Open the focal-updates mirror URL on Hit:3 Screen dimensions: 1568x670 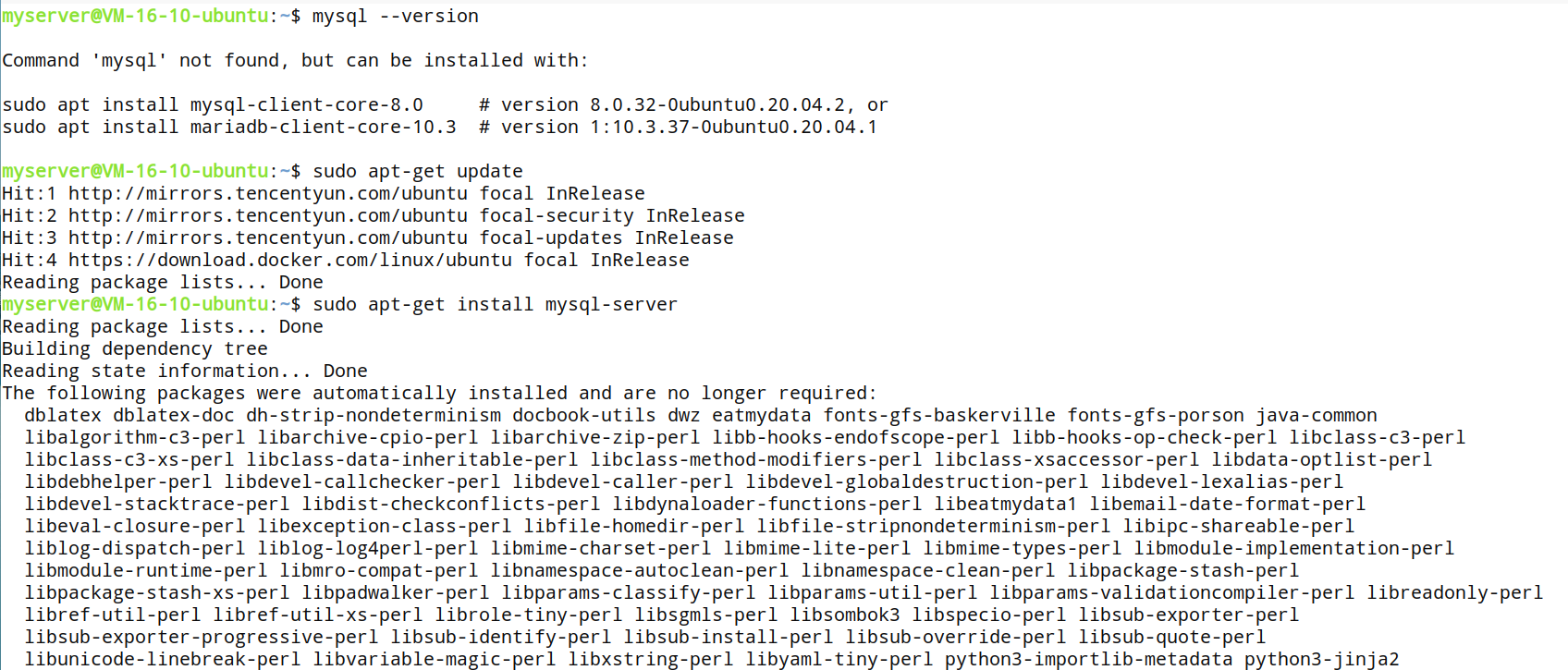point(268,238)
